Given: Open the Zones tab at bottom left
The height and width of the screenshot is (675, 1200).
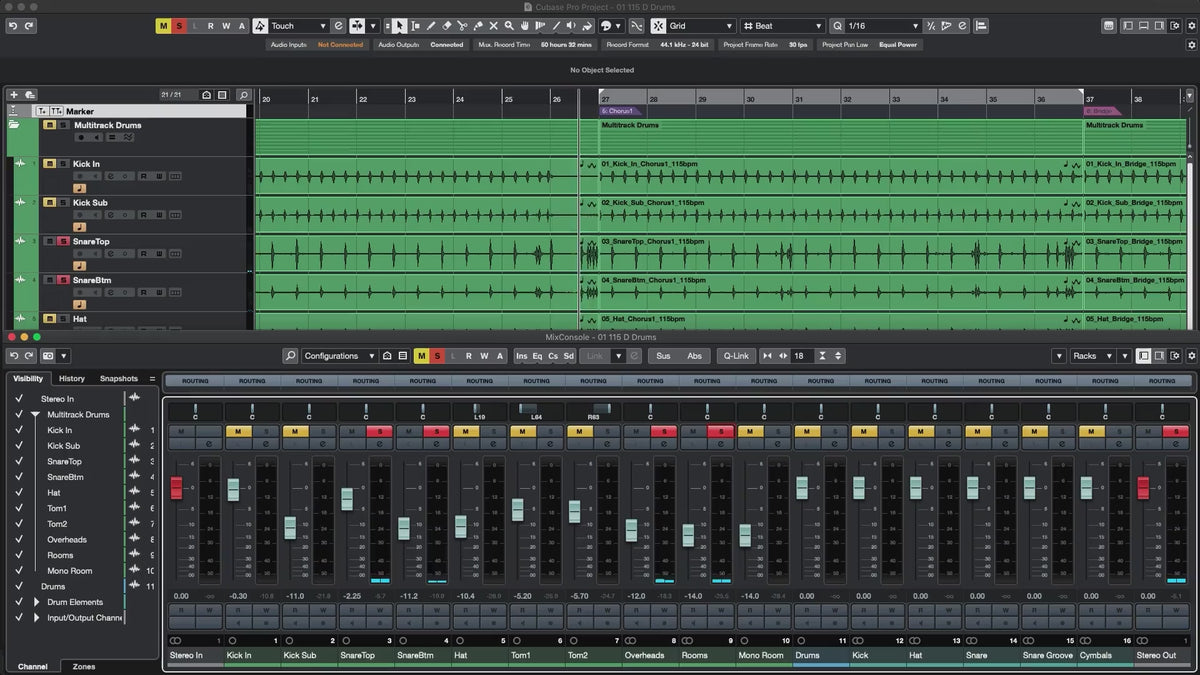Looking at the screenshot, I should (84, 666).
